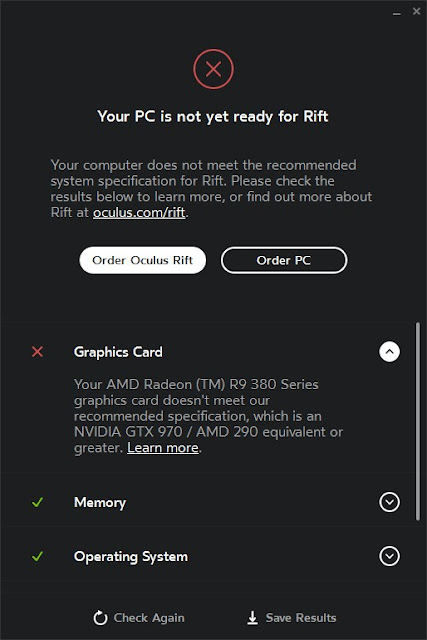Expand the Memory section details

point(389,502)
